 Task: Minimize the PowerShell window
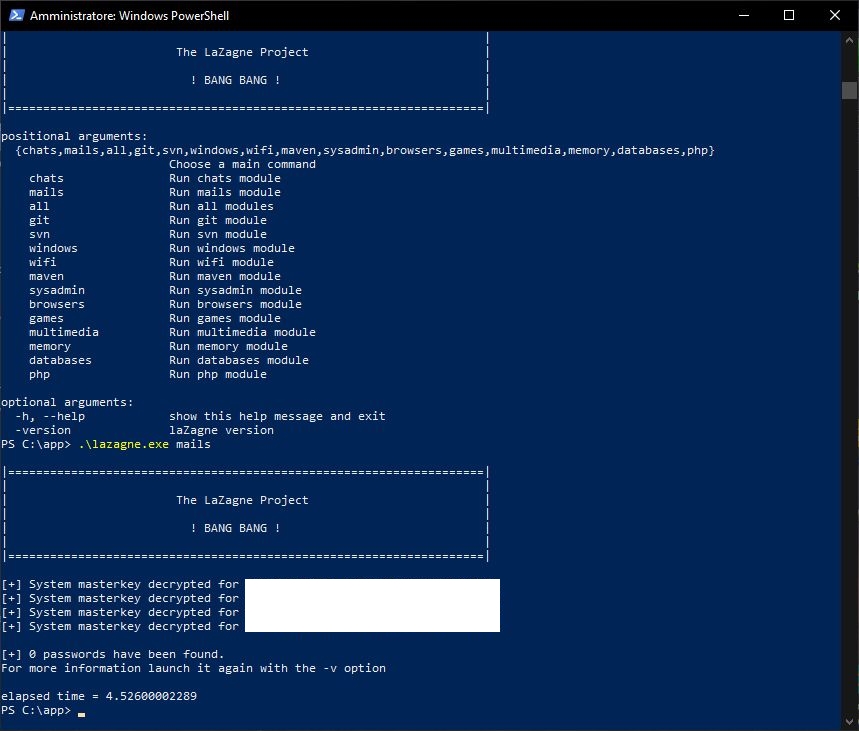743,15
